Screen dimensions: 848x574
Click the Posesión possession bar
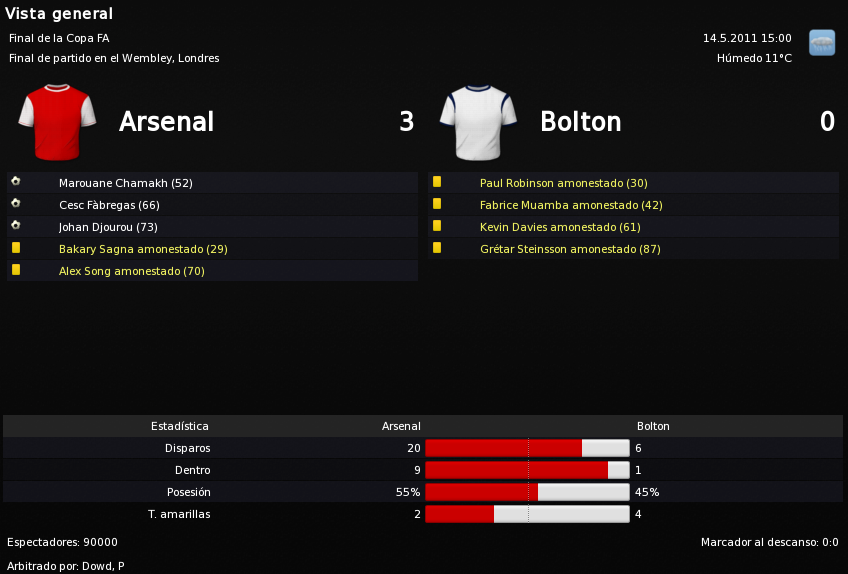pos(527,492)
